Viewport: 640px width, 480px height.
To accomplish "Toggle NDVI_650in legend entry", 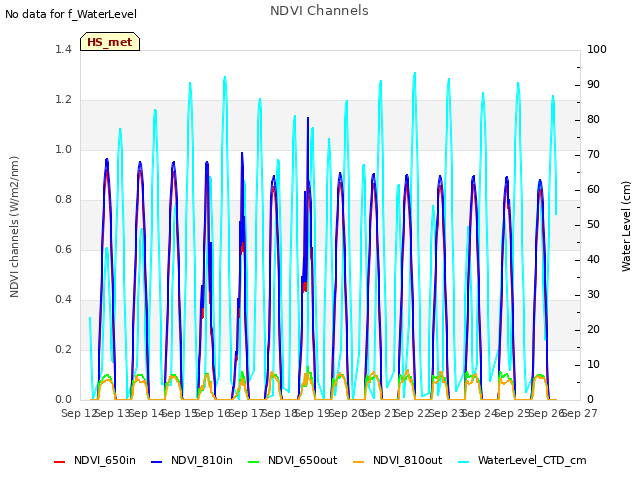I will [x=95, y=460].
